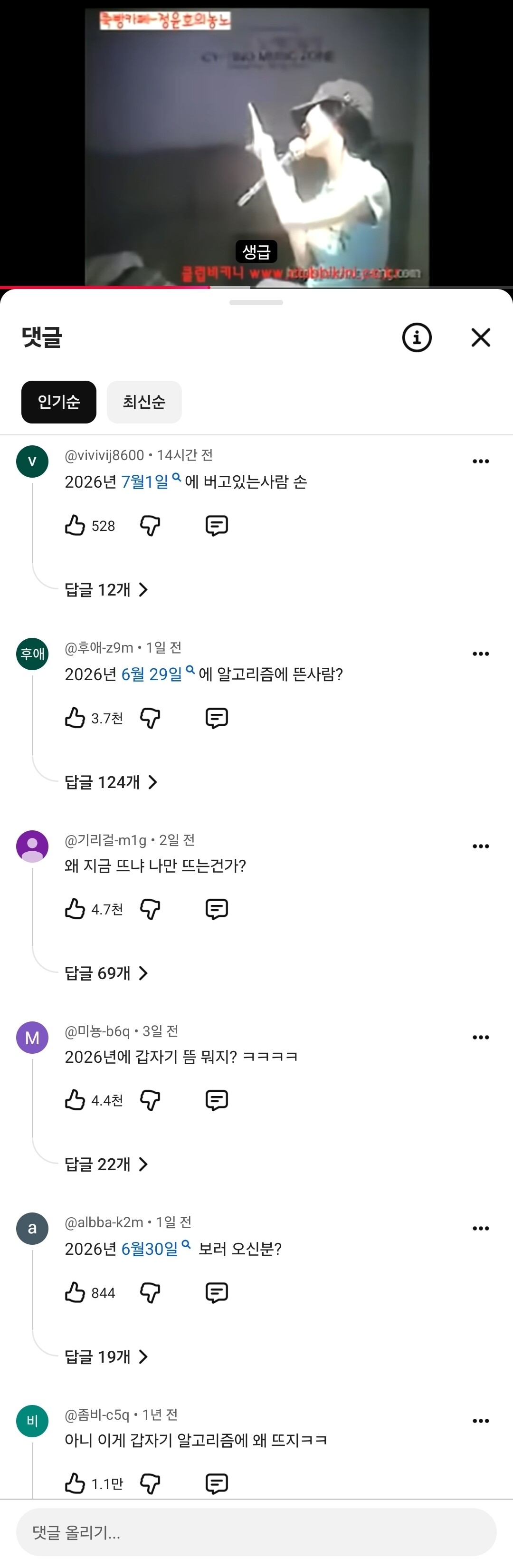Open more options for @좀비-c5q comment
The width and height of the screenshot is (513, 1568).
click(481, 1421)
